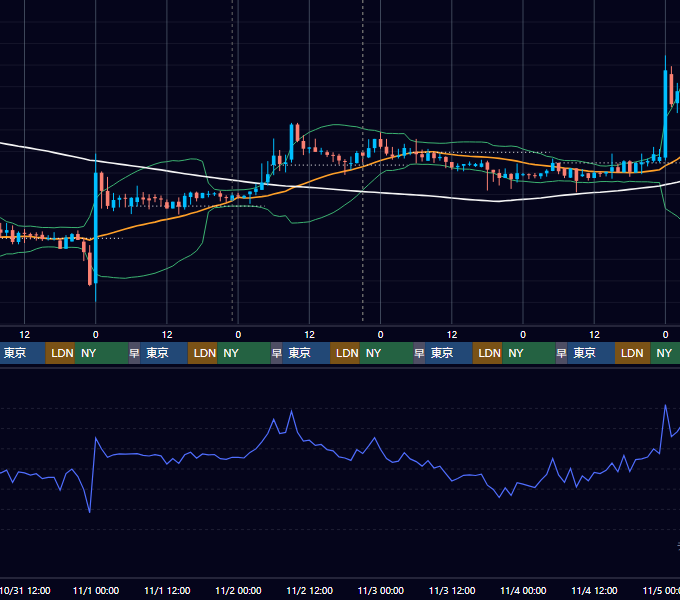This screenshot has width=680, height=600.
Task: Select the 東京 session block covering 11/2 12:00
Action: tap(306, 353)
